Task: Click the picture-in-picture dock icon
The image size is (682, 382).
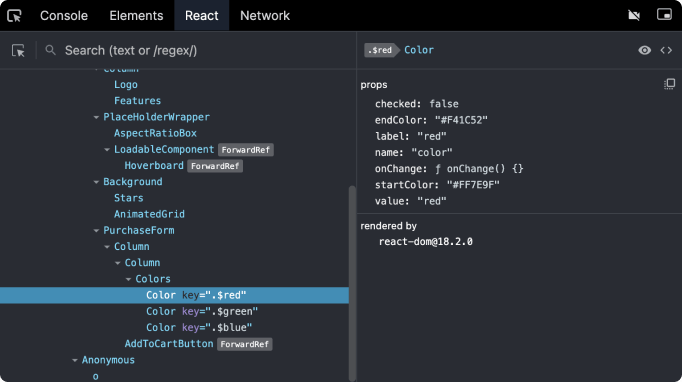Action: 664,15
